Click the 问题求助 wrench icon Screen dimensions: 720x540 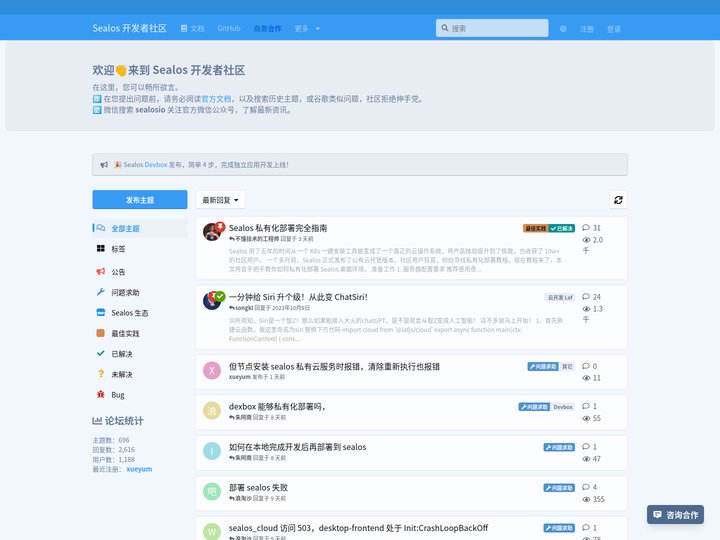coord(101,292)
